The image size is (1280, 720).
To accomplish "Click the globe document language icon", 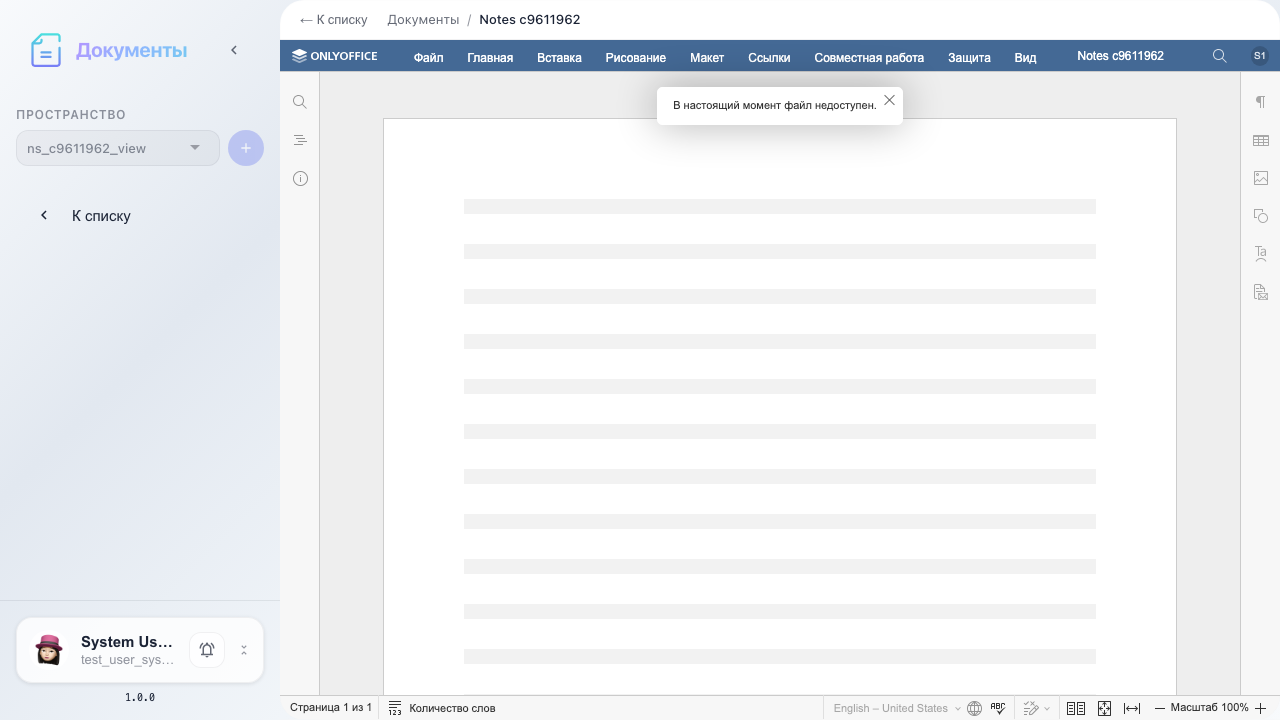I will click(x=975, y=708).
